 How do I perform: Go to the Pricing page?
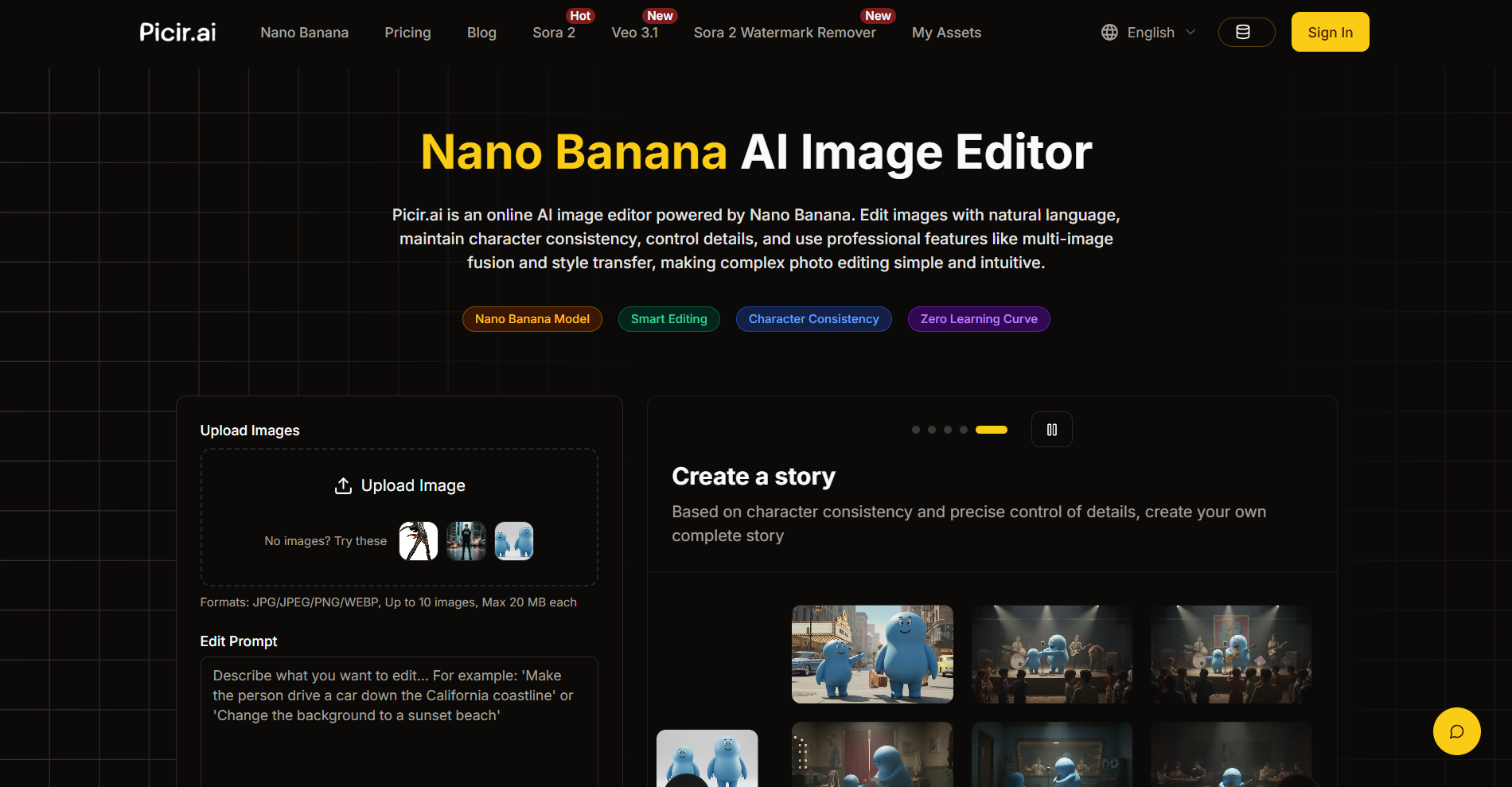point(407,33)
